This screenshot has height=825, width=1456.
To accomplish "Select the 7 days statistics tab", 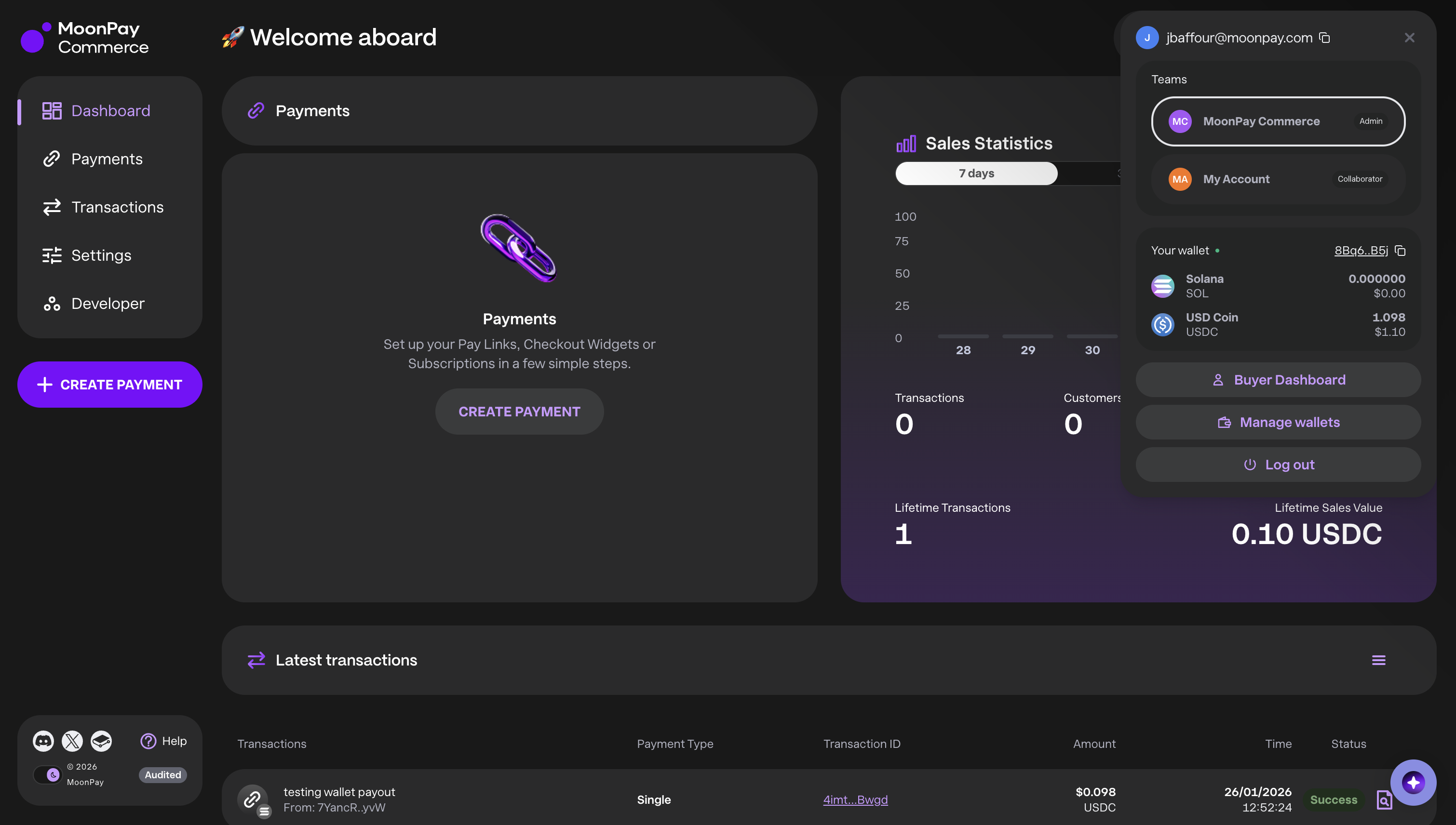I will (976, 173).
